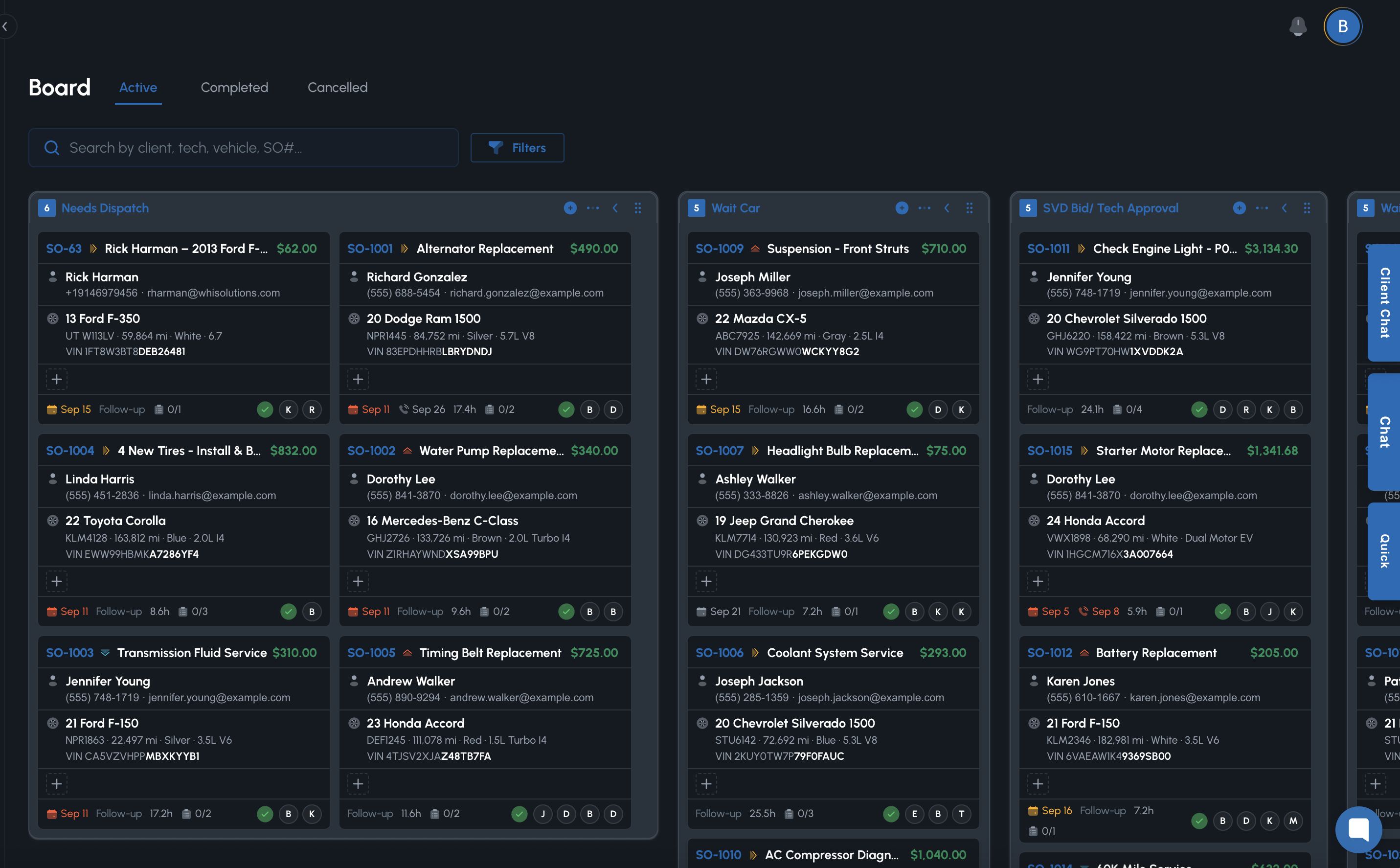Image resolution: width=1400 pixels, height=868 pixels.
Task: Collapse the sidebar with the back arrow
Action: click(x=5, y=26)
